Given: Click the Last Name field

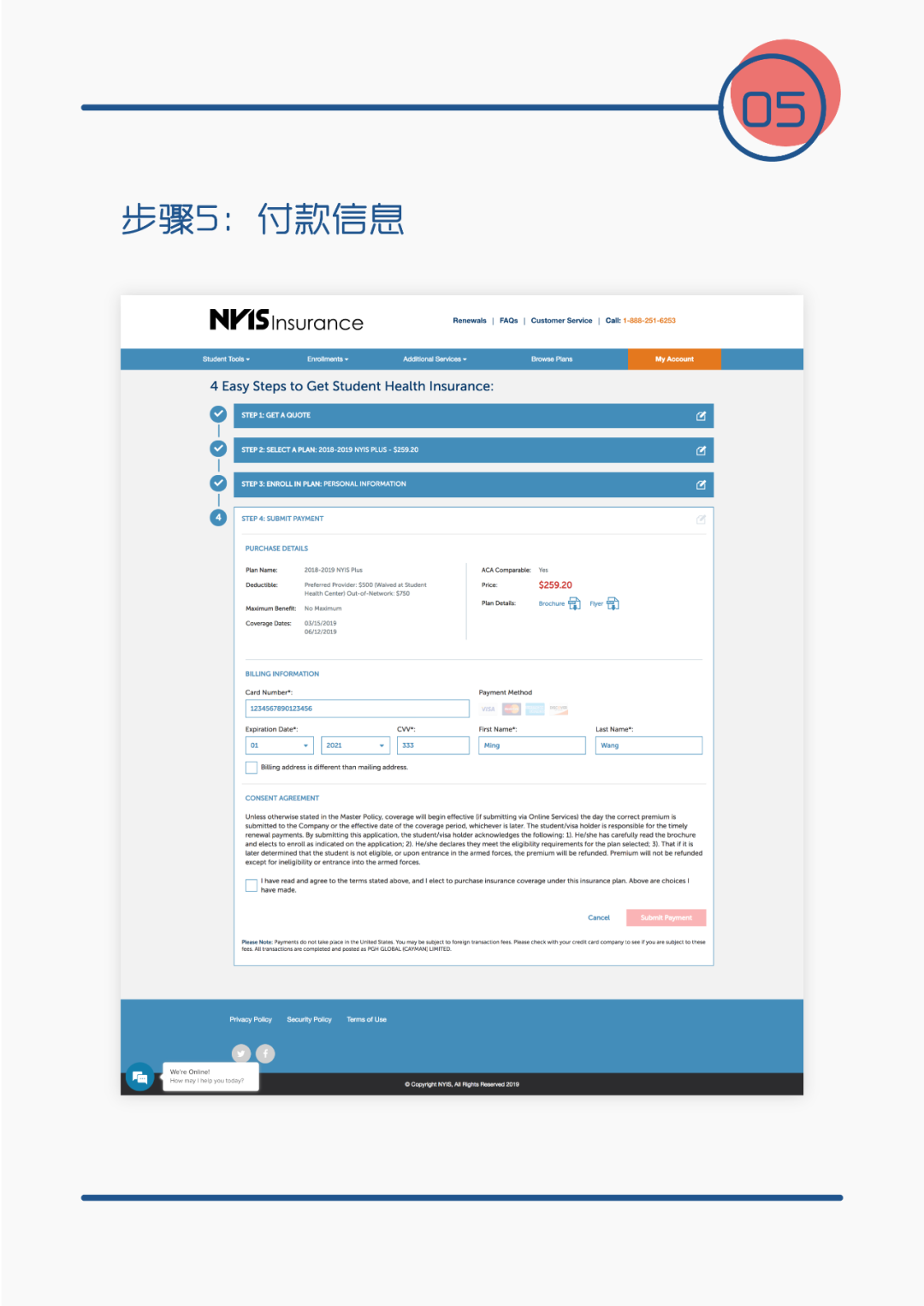Looking at the screenshot, I should pos(649,745).
